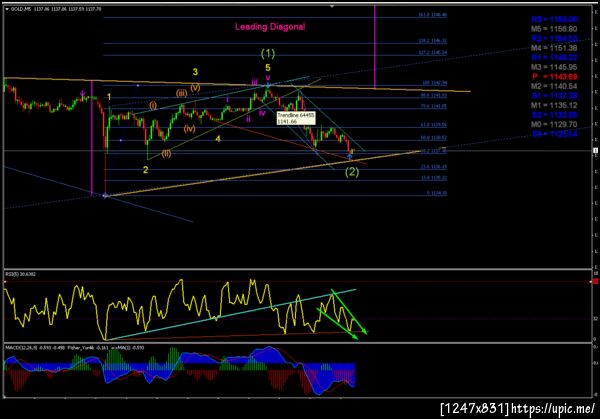Click the 'M4 = 1151.38' pivot label
Image resolution: width=600 pixels, height=419 pixels.
(x=554, y=48)
